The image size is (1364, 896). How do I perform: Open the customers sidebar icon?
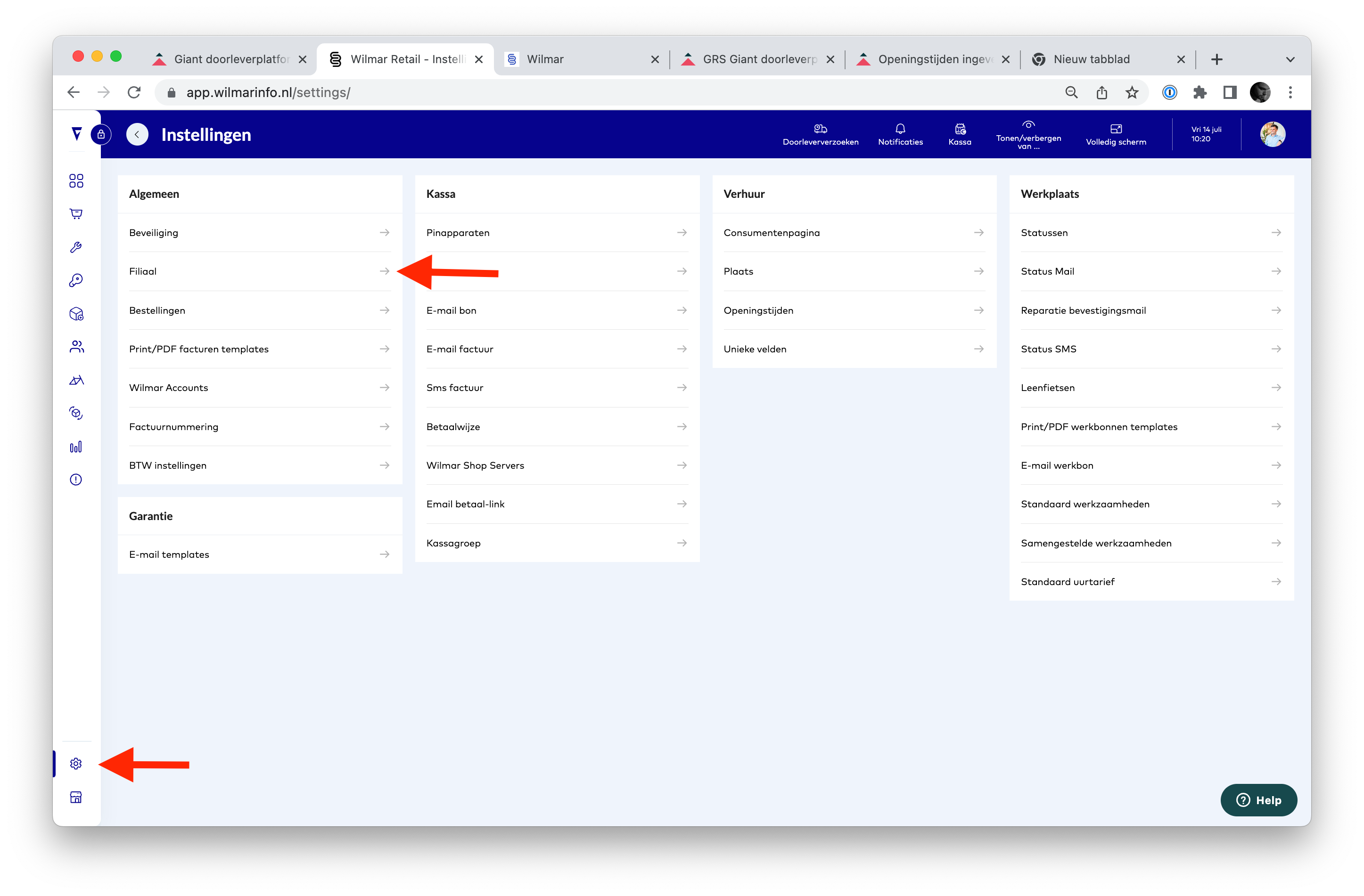[76, 347]
